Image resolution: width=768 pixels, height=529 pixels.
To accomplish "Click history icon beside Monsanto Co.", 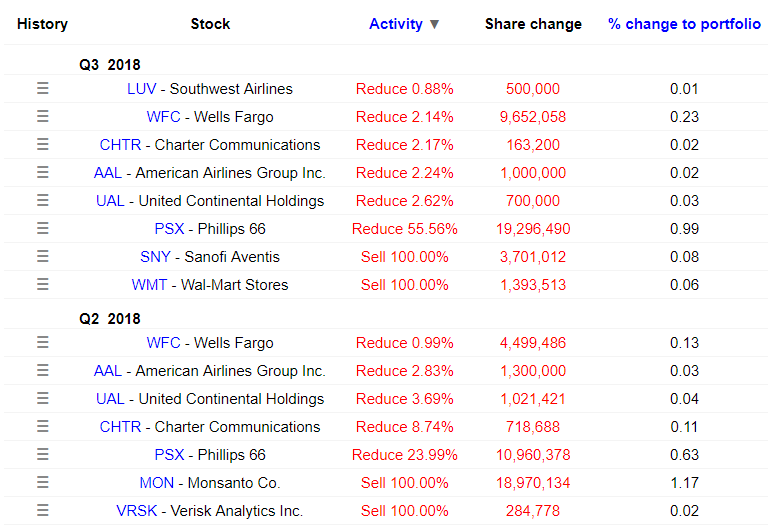I will (42, 482).
